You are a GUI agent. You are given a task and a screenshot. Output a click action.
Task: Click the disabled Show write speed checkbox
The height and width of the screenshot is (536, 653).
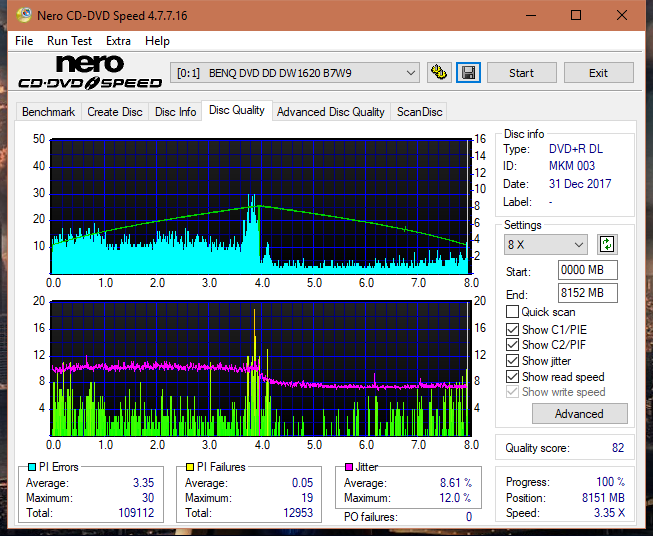(512, 392)
